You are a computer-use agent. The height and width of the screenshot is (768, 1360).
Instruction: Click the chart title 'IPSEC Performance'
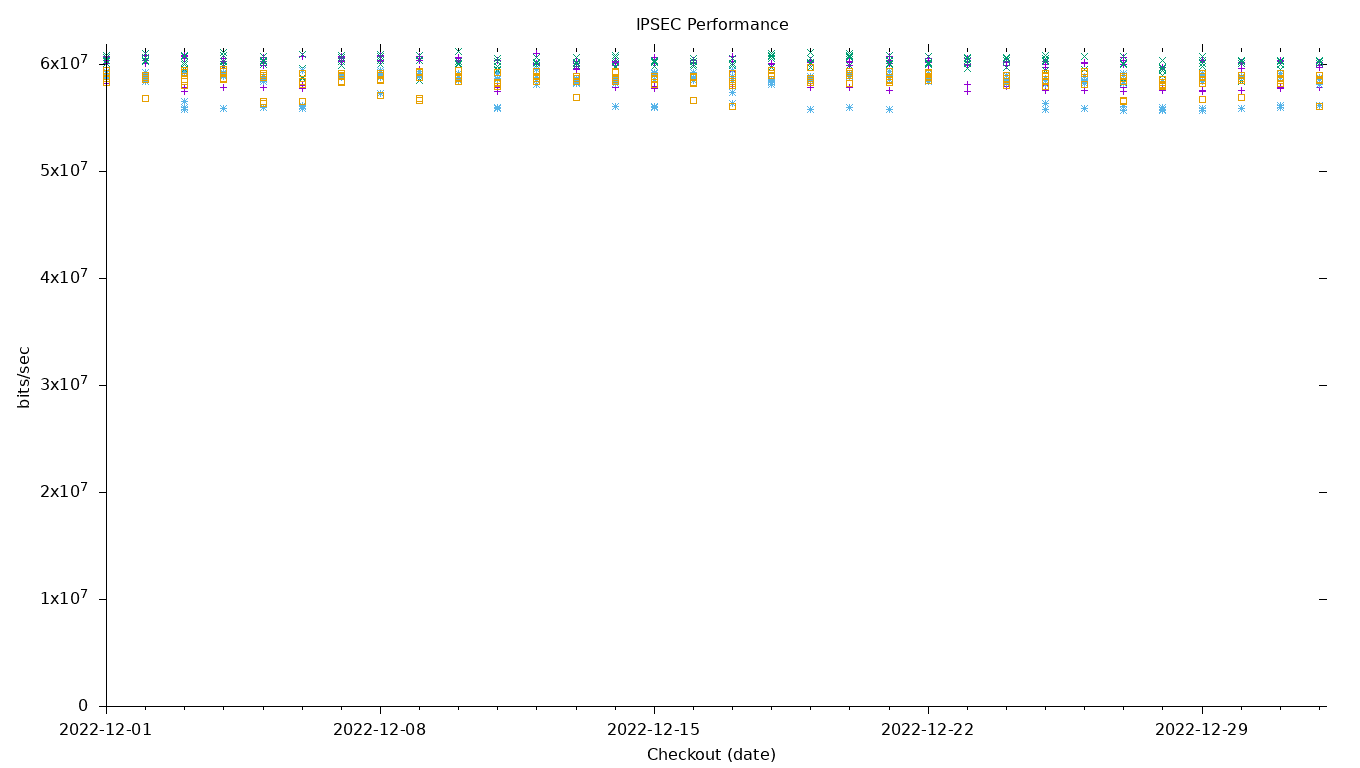[x=712, y=25]
